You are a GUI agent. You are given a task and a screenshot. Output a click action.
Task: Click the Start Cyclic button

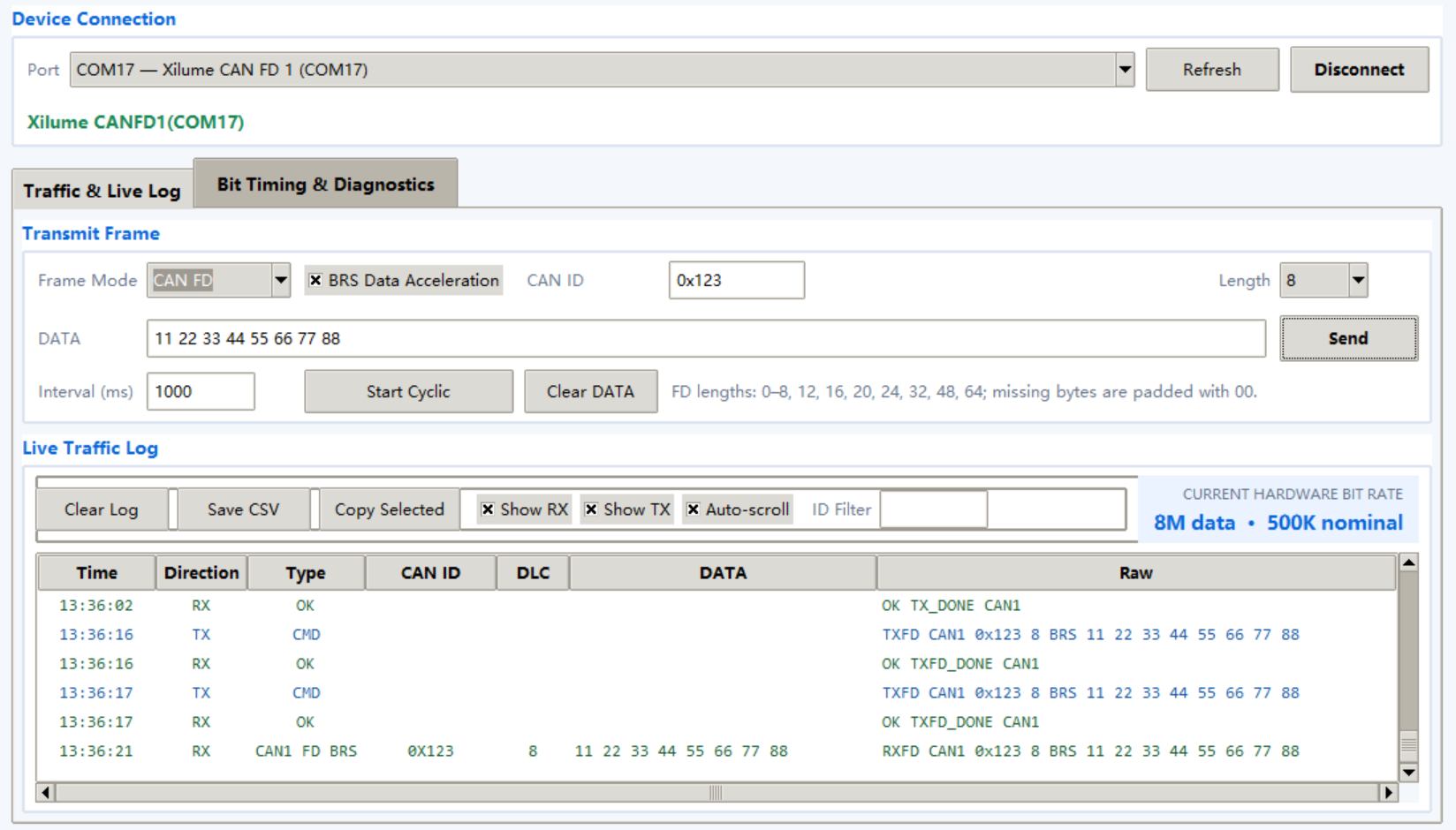coord(408,391)
